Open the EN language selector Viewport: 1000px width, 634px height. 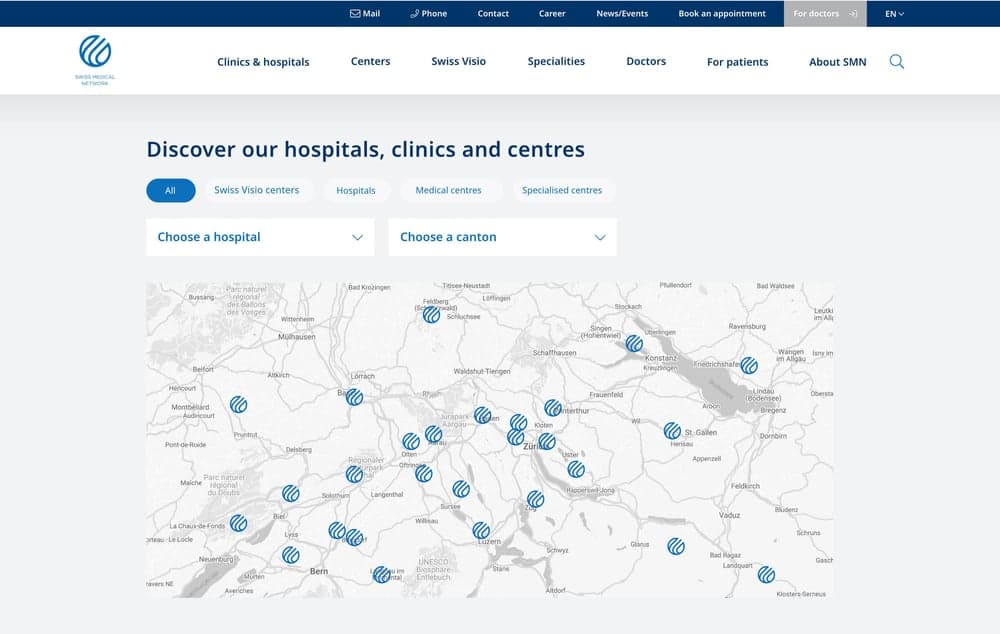[894, 14]
